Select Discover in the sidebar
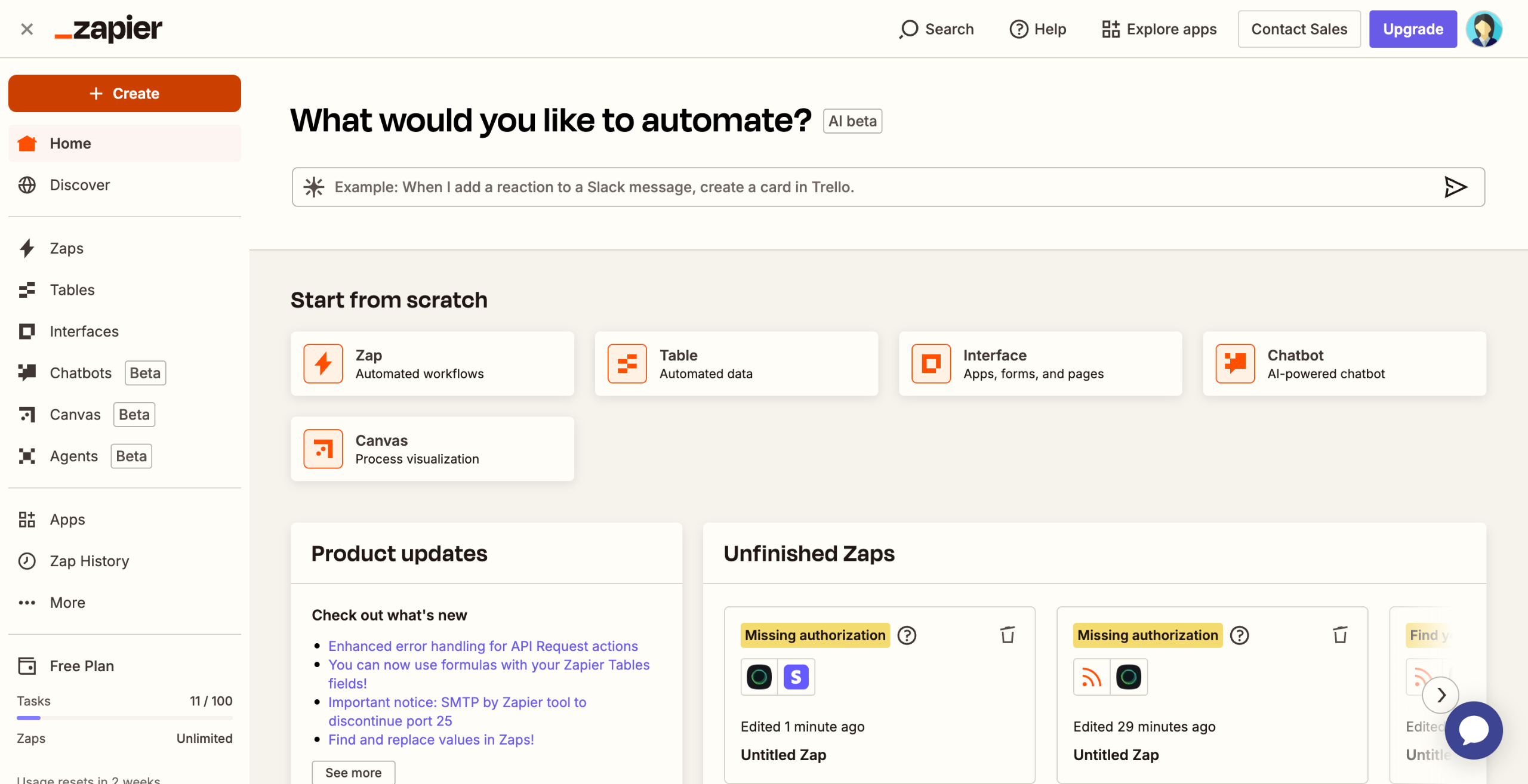Screen dimensions: 1528x784 click(79, 185)
